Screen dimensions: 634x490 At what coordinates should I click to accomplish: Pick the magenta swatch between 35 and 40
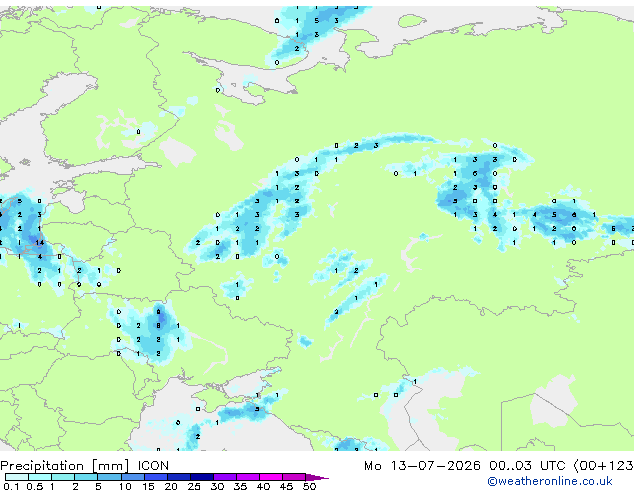(x=248, y=477)
